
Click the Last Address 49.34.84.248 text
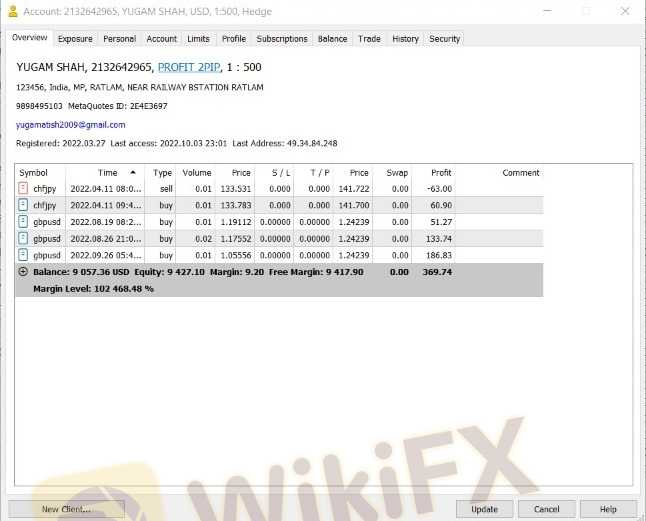pyautogui.click(x=285, y=143)
